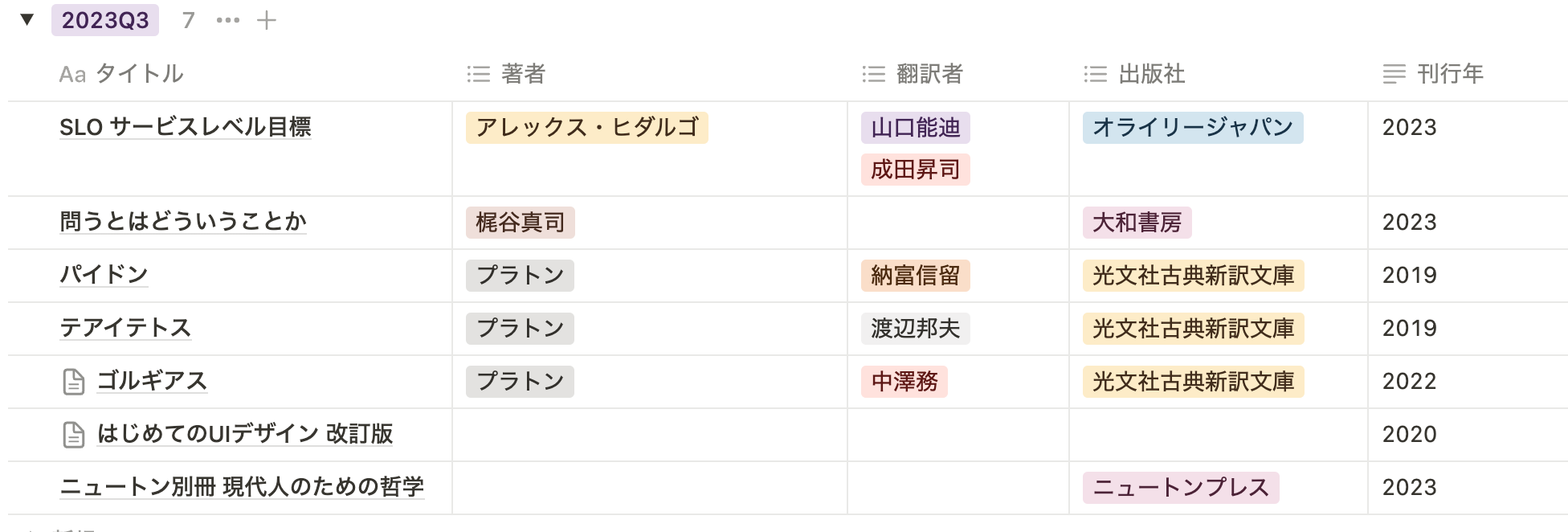This screenshot has width=1568, height=532.
Task: Click the 刊行年 column text icon
Action: pos(1394,75)
